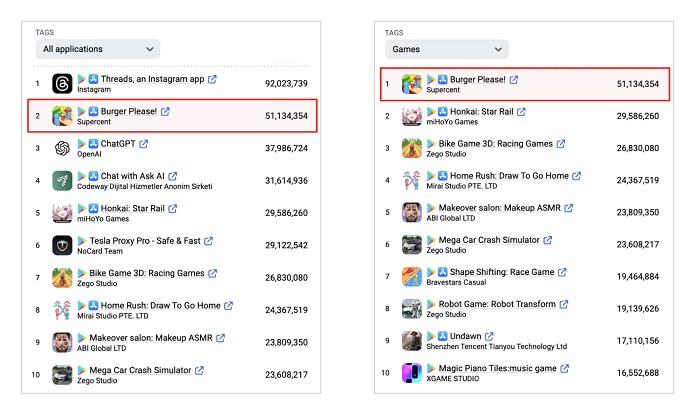Open Makeover salon: Makeup ASMR in All applications
Screen dimensions: 700x413
151,338
